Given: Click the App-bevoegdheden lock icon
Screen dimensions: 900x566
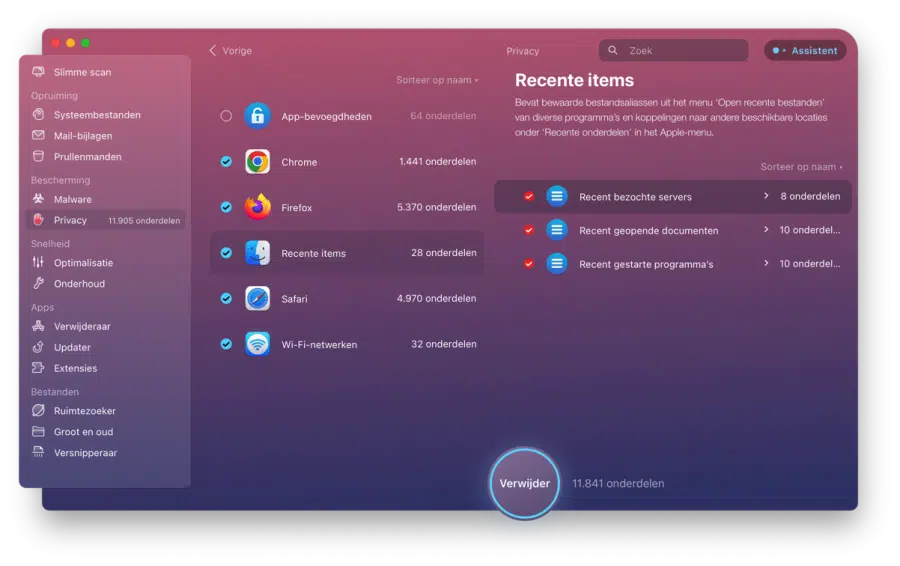Looking at the screenshot, I should [258, 116].
